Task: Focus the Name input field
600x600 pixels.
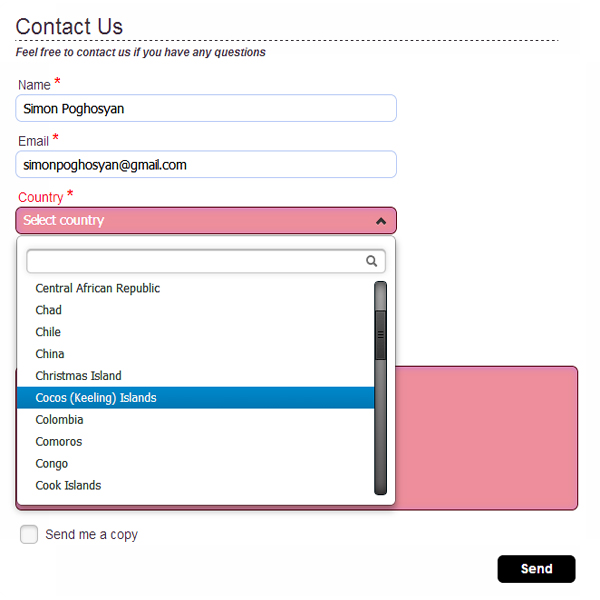Action: click(x=206, y=108)
